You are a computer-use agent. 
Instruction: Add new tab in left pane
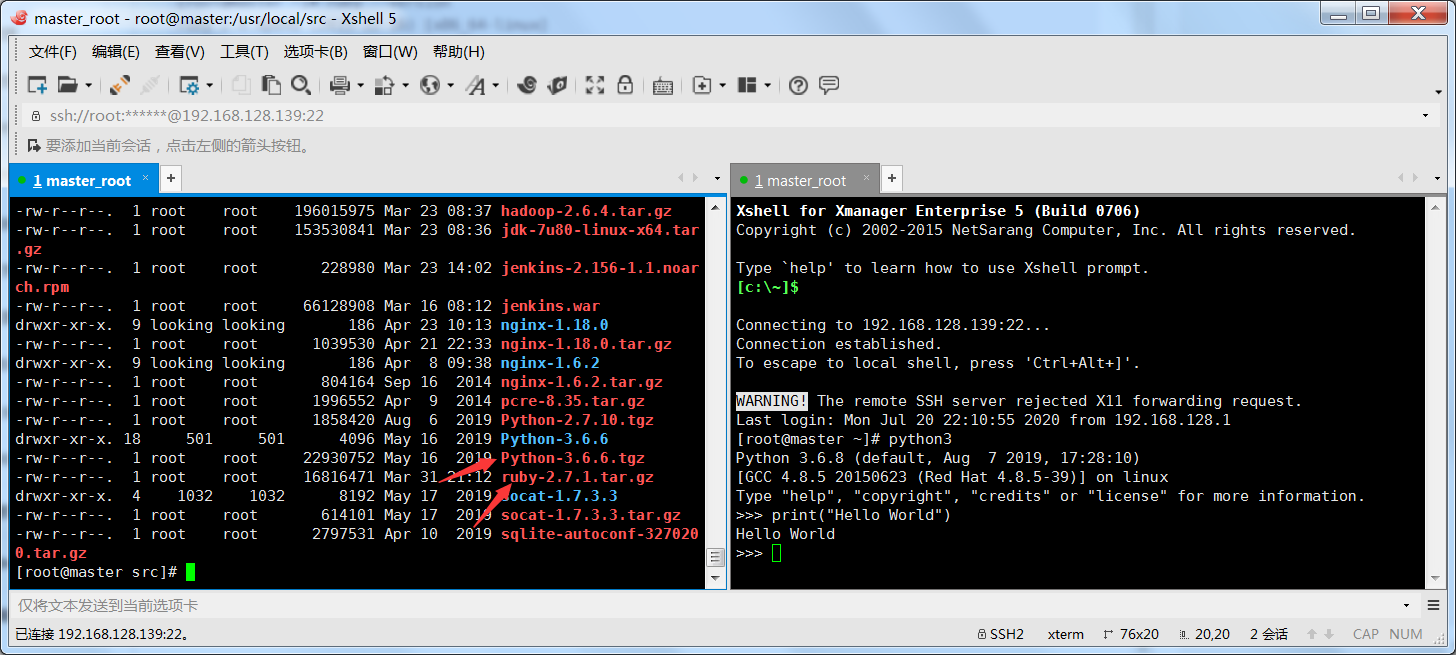coord(171,179)
